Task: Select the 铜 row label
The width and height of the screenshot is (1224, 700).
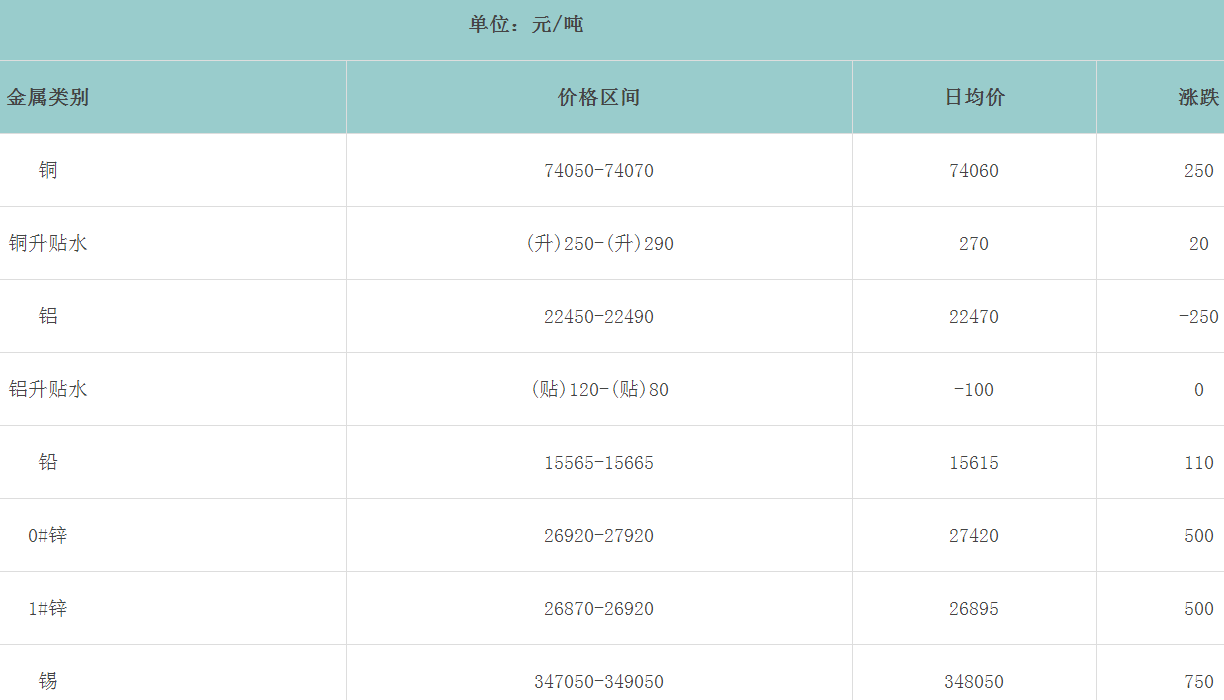Action: click(48, 170)
